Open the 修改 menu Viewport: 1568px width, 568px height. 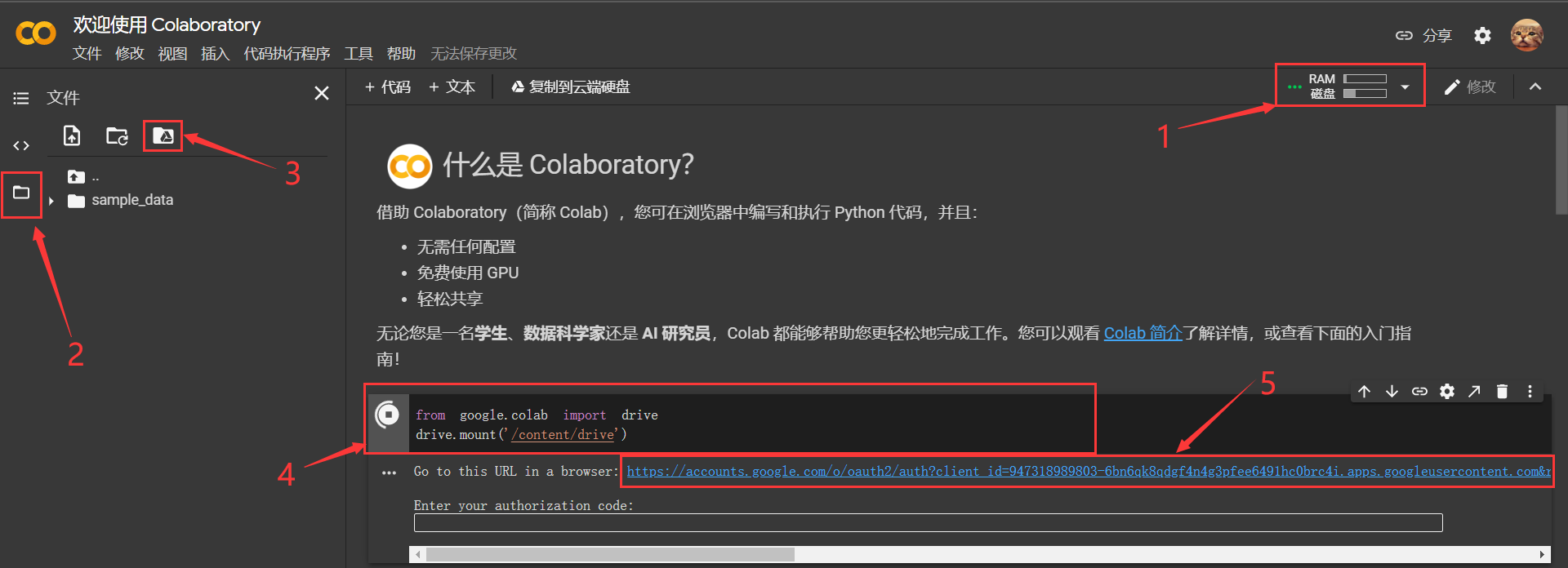click(x=130, y=54)
